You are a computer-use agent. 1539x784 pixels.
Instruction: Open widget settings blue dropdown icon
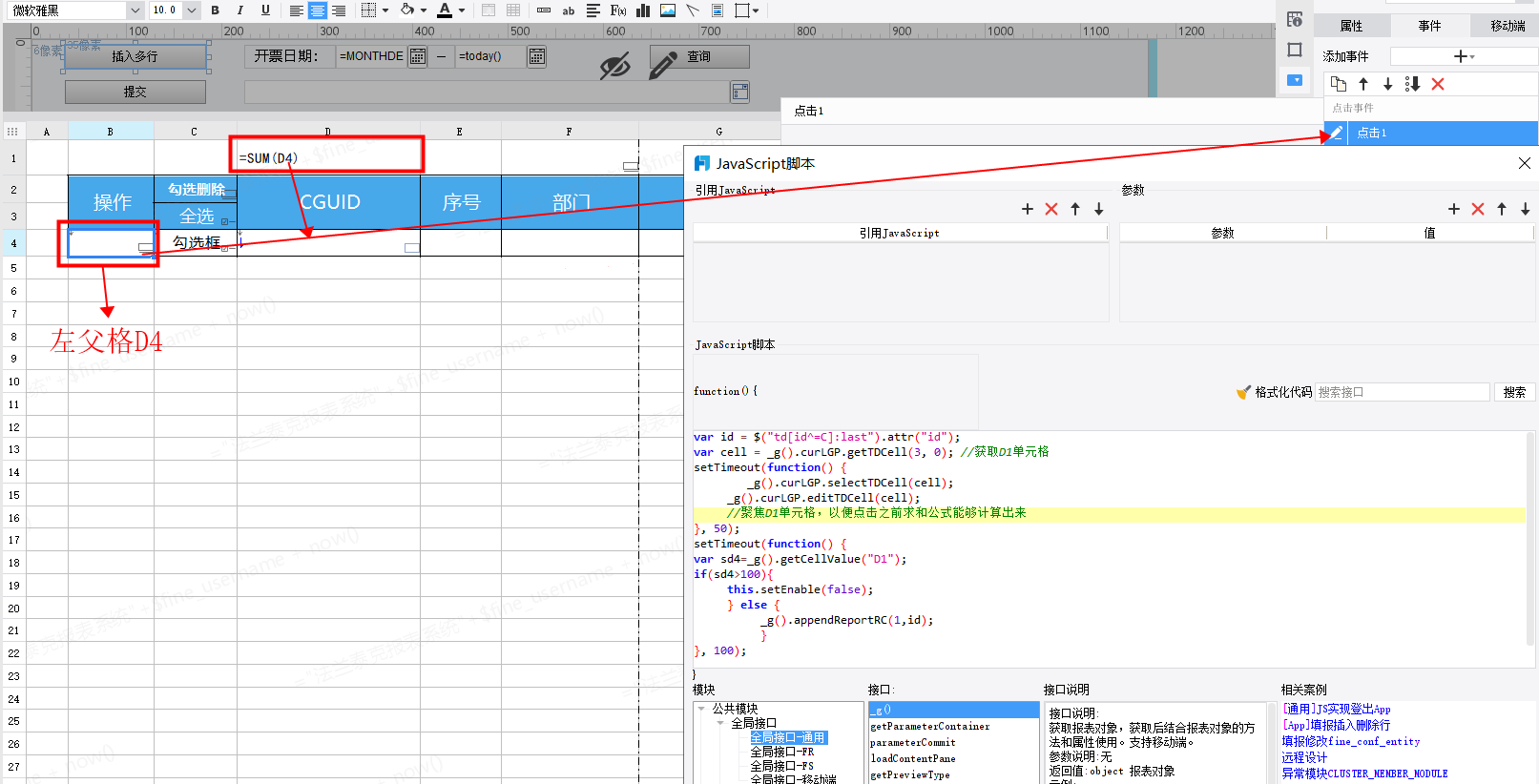1295,80
